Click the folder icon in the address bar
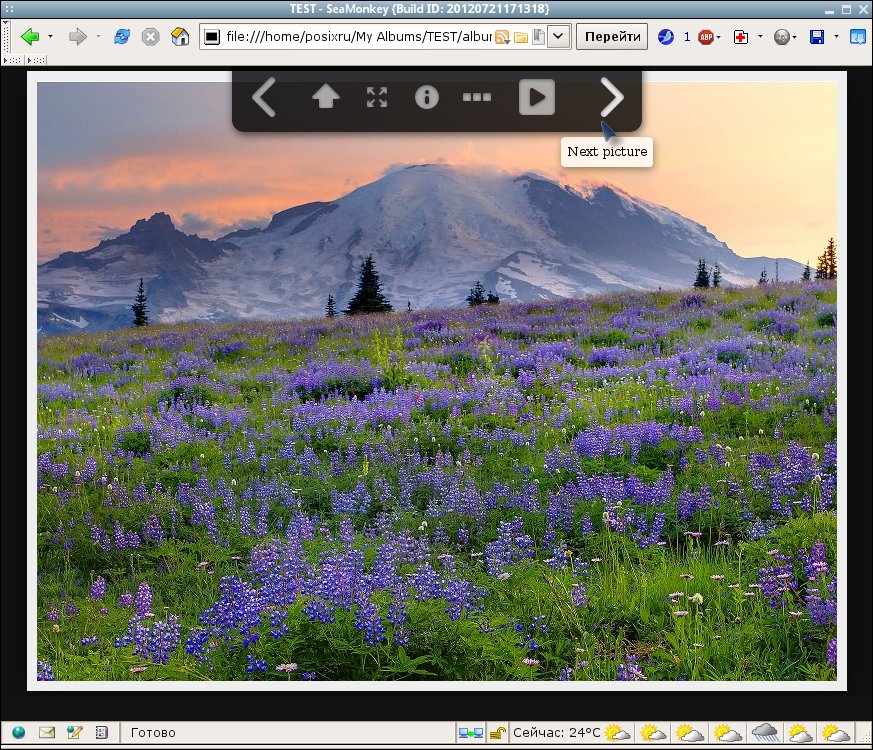This screenshot has height=750, width=873. [x=521, y=37]
